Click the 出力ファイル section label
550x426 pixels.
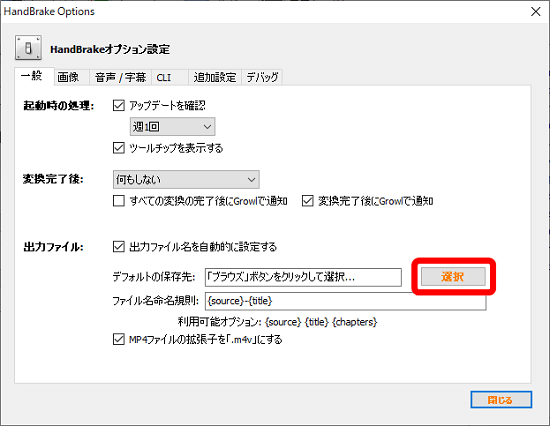pos(53,247)
